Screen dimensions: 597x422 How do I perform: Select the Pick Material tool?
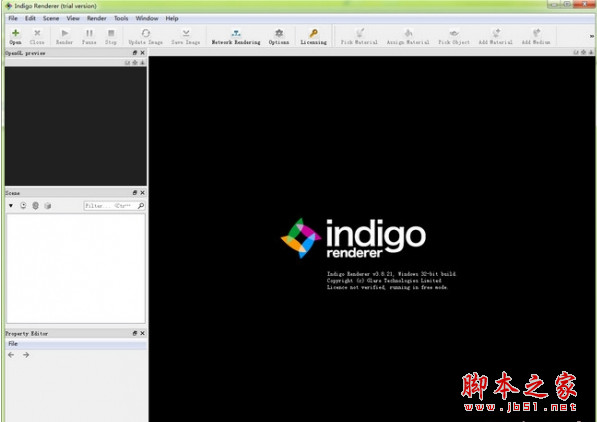359,37
